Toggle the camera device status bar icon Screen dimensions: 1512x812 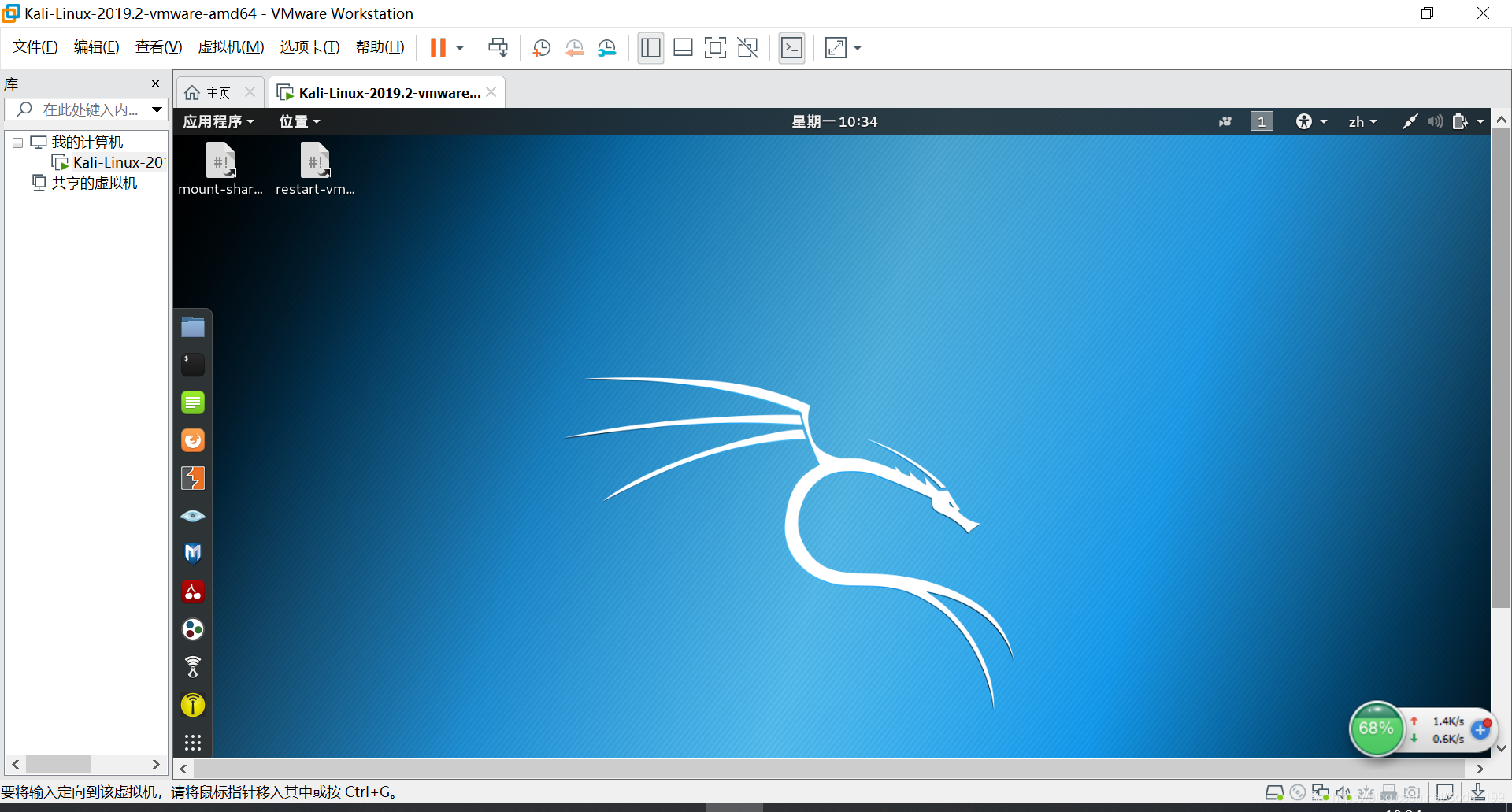pyautogui.click(x=1412, y=793)
